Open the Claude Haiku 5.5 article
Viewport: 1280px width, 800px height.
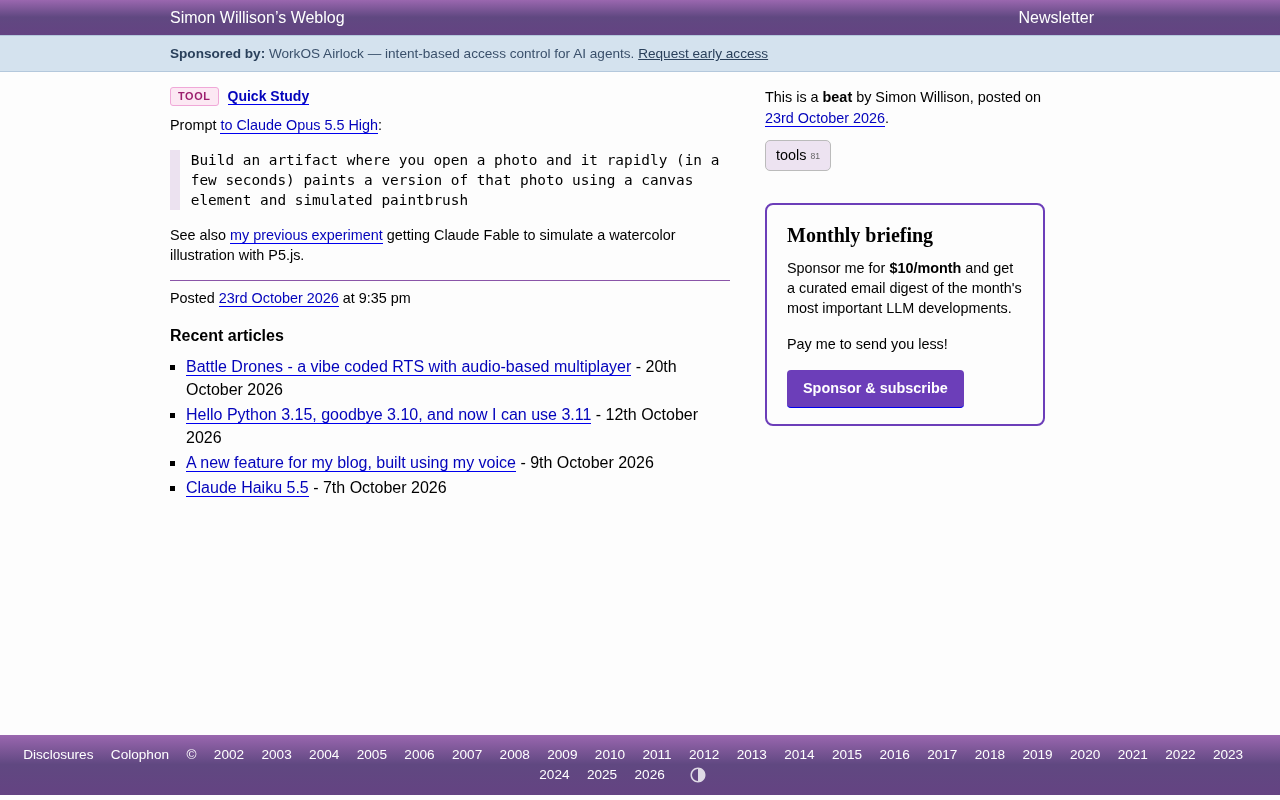[x=247, y=488]
